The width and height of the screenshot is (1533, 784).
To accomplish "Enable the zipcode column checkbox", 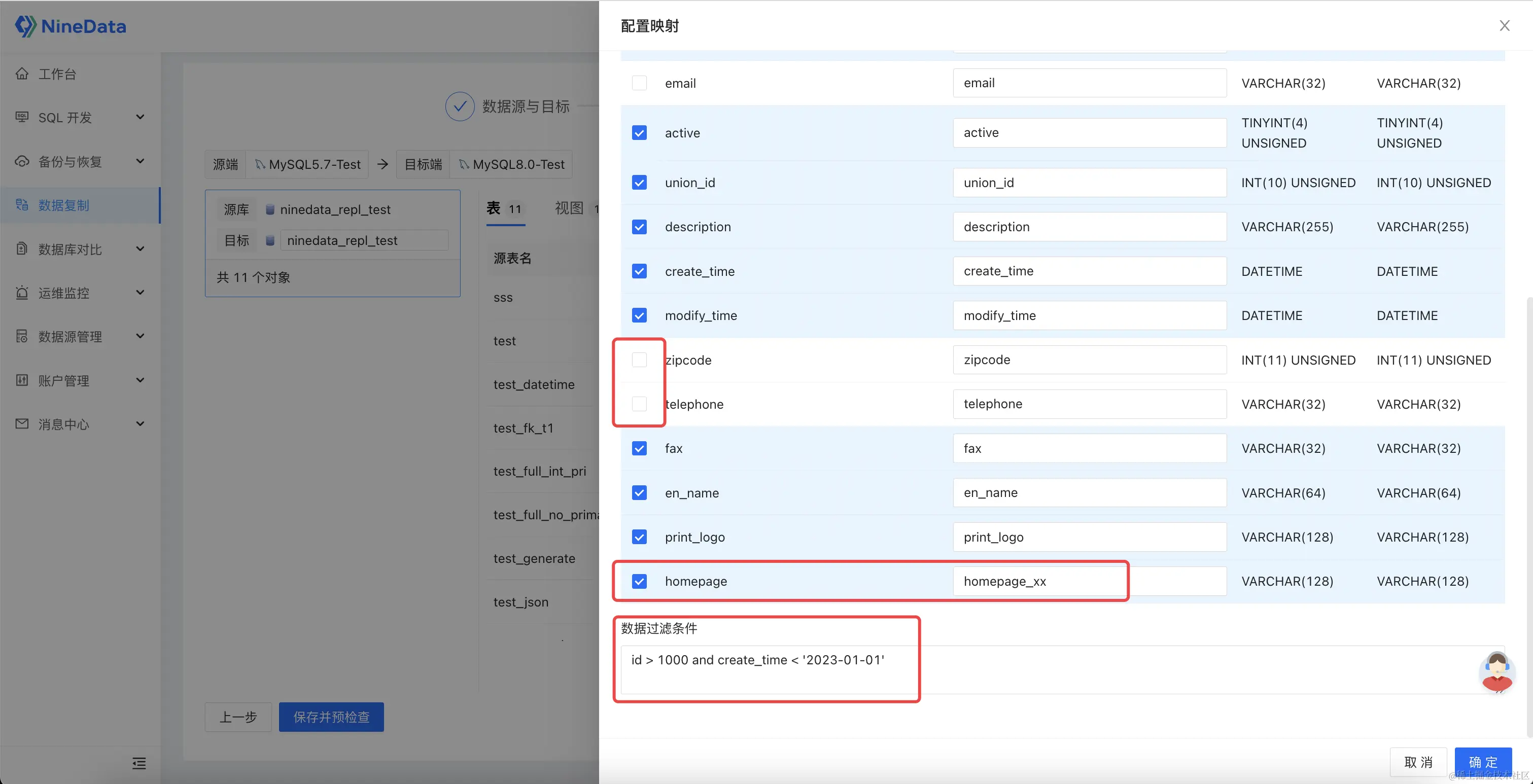I will pos(639,360).
